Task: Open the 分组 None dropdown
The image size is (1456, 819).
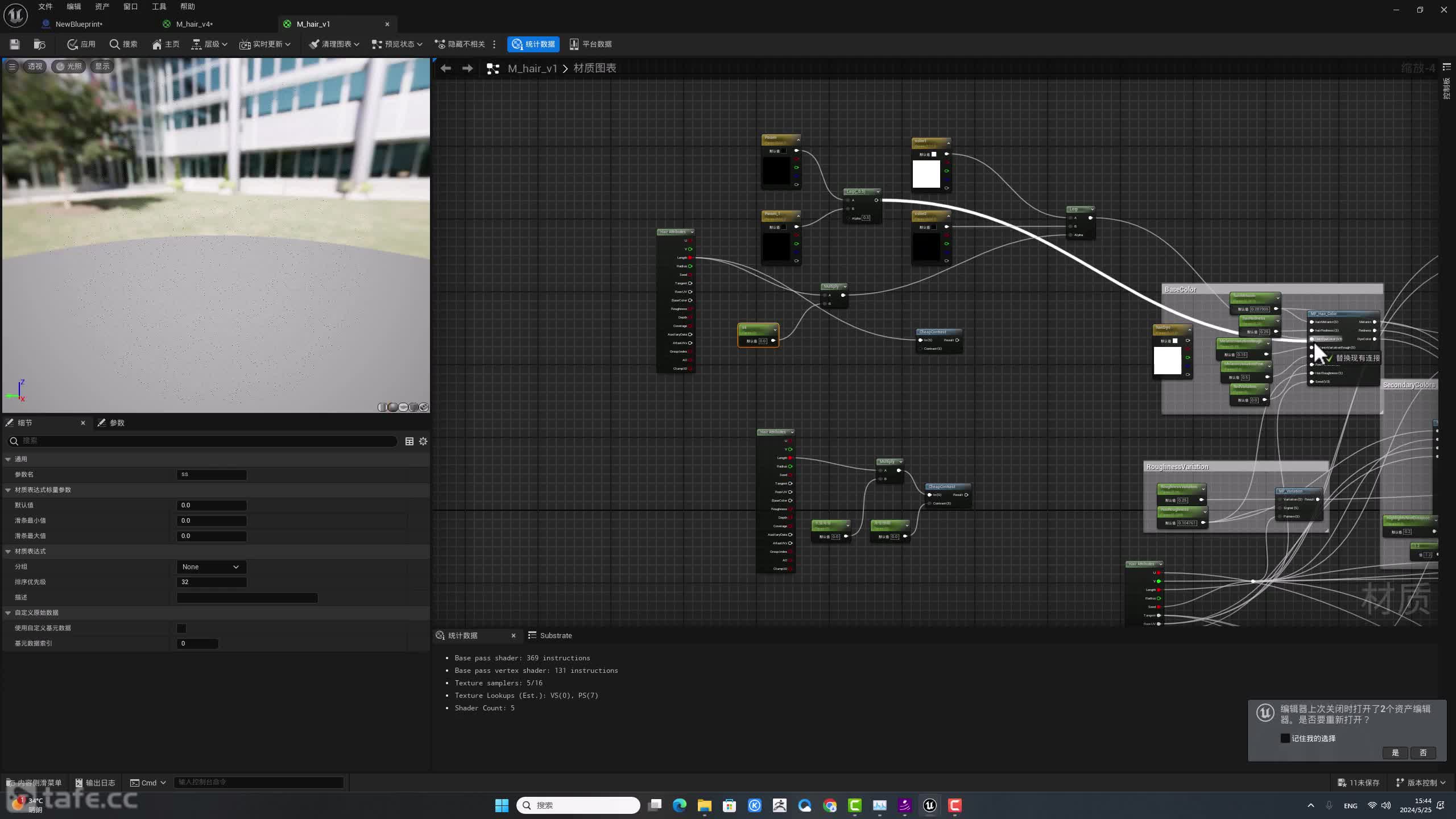Action: tap(211, 566)
